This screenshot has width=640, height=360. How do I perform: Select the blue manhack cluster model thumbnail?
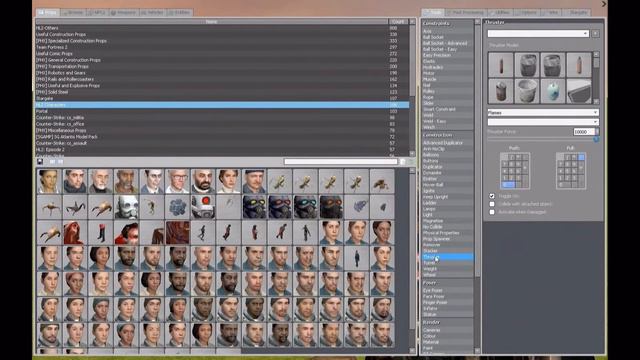coord(178,207)
